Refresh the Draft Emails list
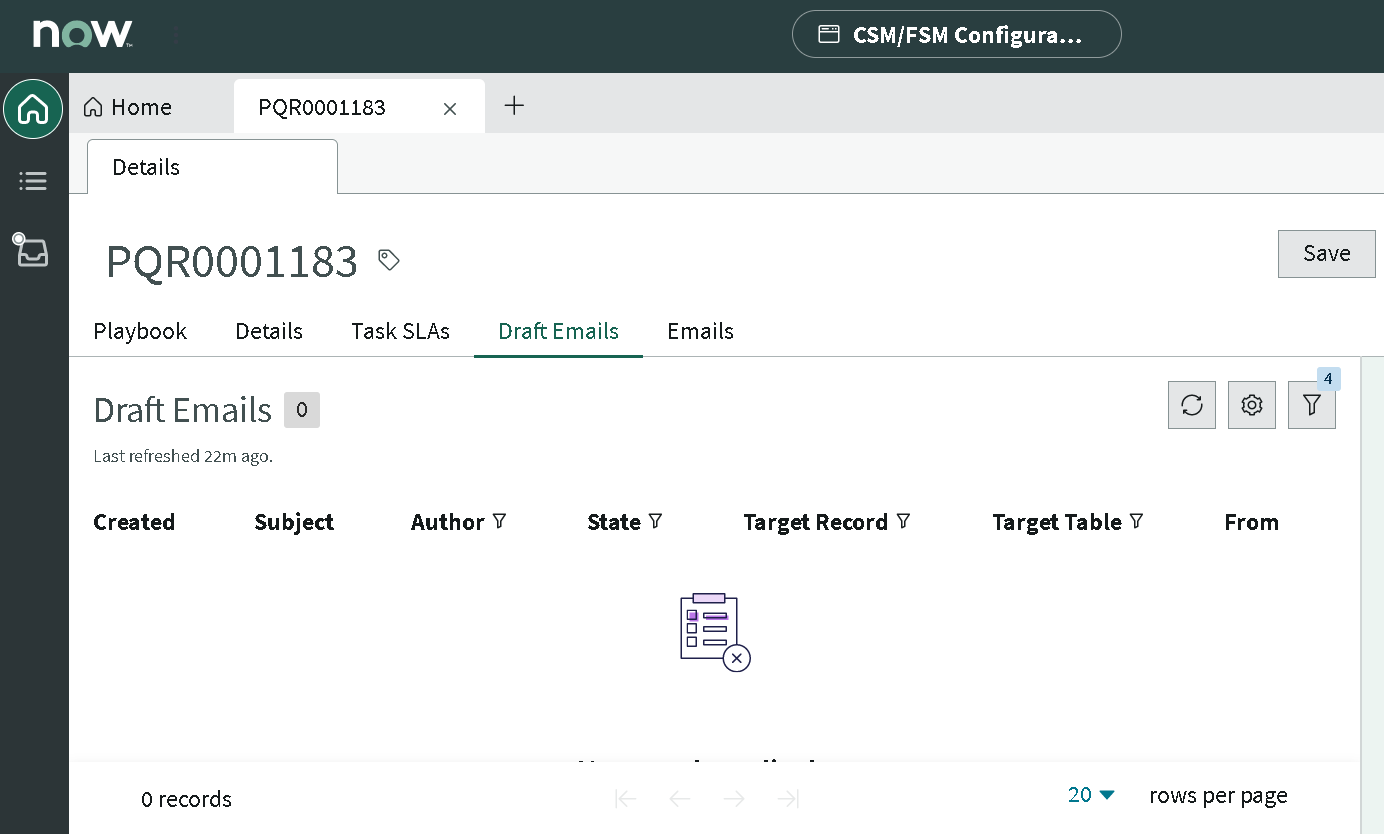The height and width of the screenshot is (834, 1384). 1191,404
